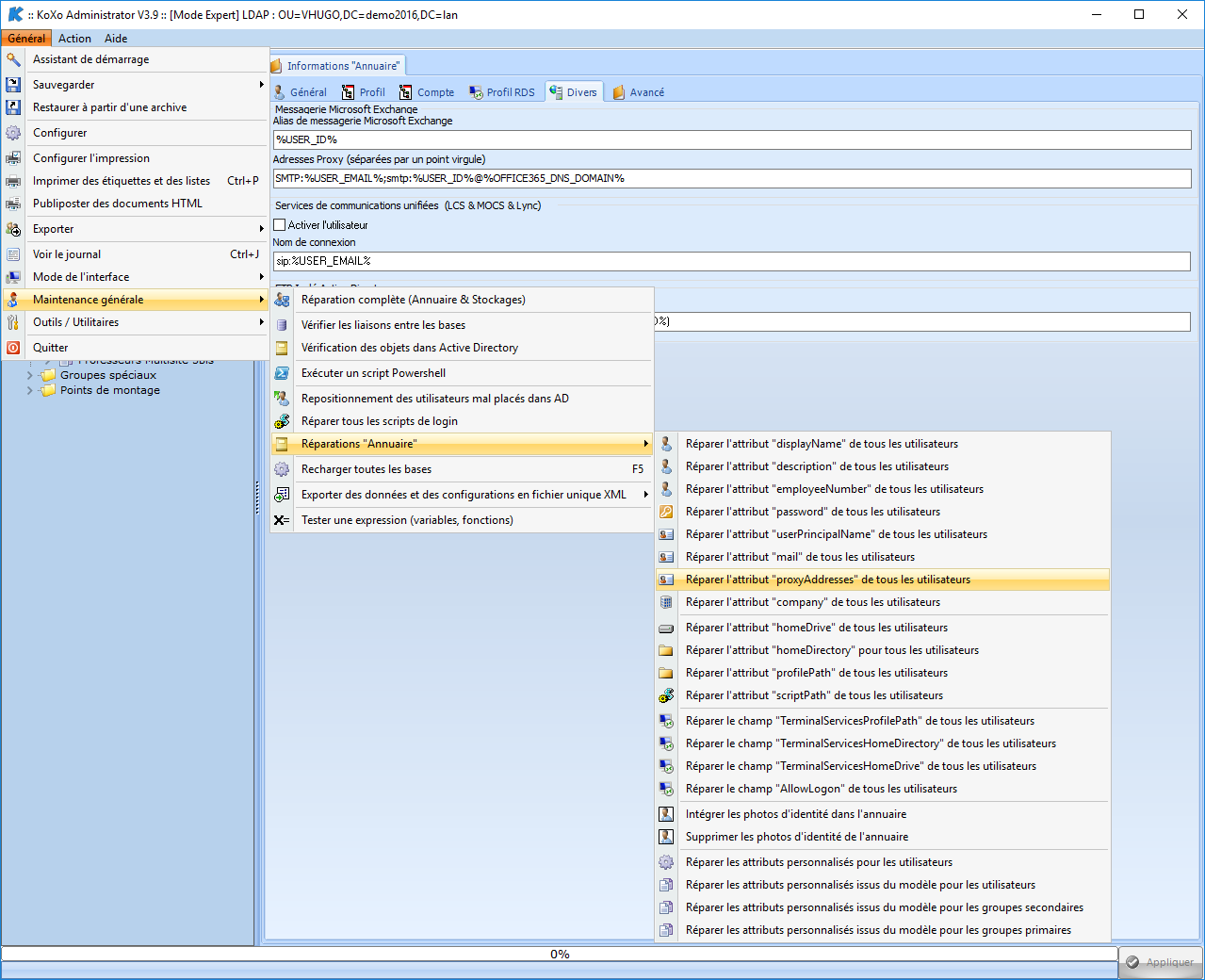The height and width of the screenshot is (980, 1205).
Task: Click the Alias de messagerie %USER_ID% field
Action: point(732,139)
